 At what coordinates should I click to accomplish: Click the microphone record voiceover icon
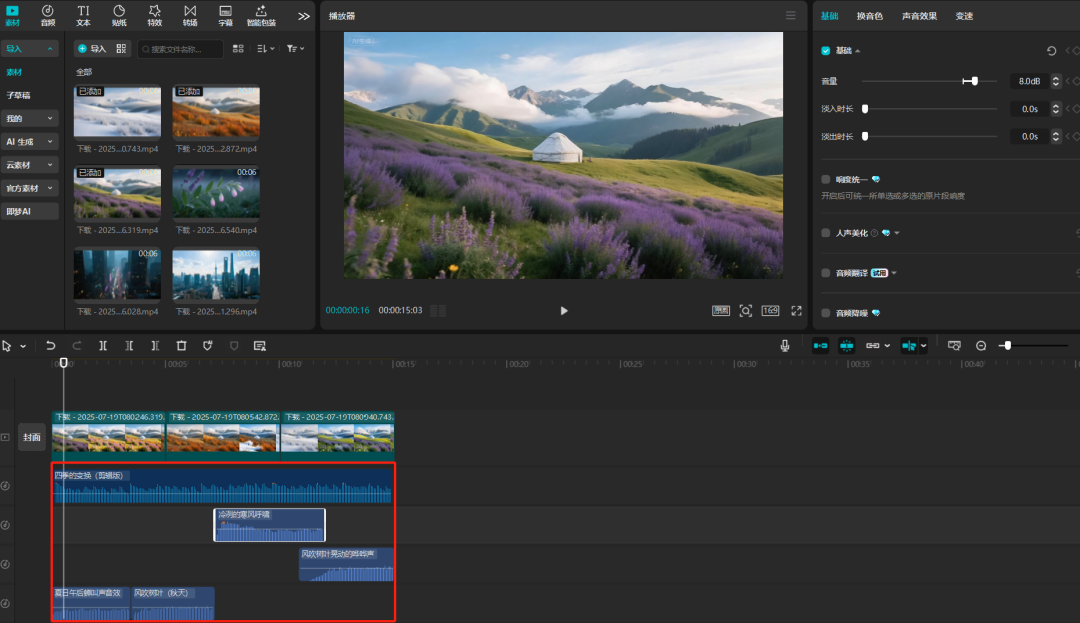(x=785, y=345)
